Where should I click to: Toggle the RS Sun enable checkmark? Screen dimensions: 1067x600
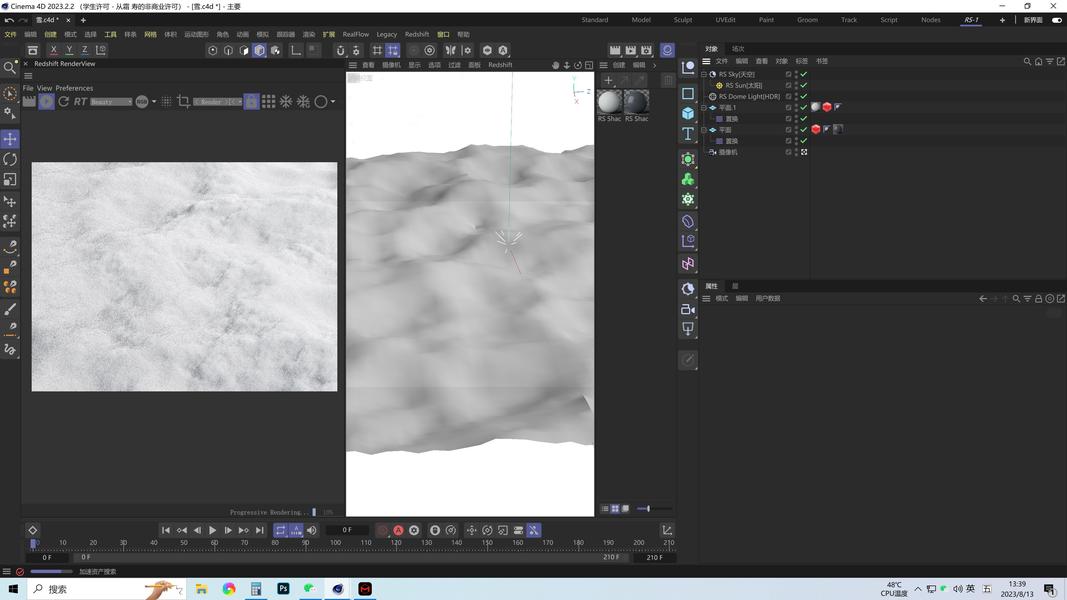[x=804, y=85]
